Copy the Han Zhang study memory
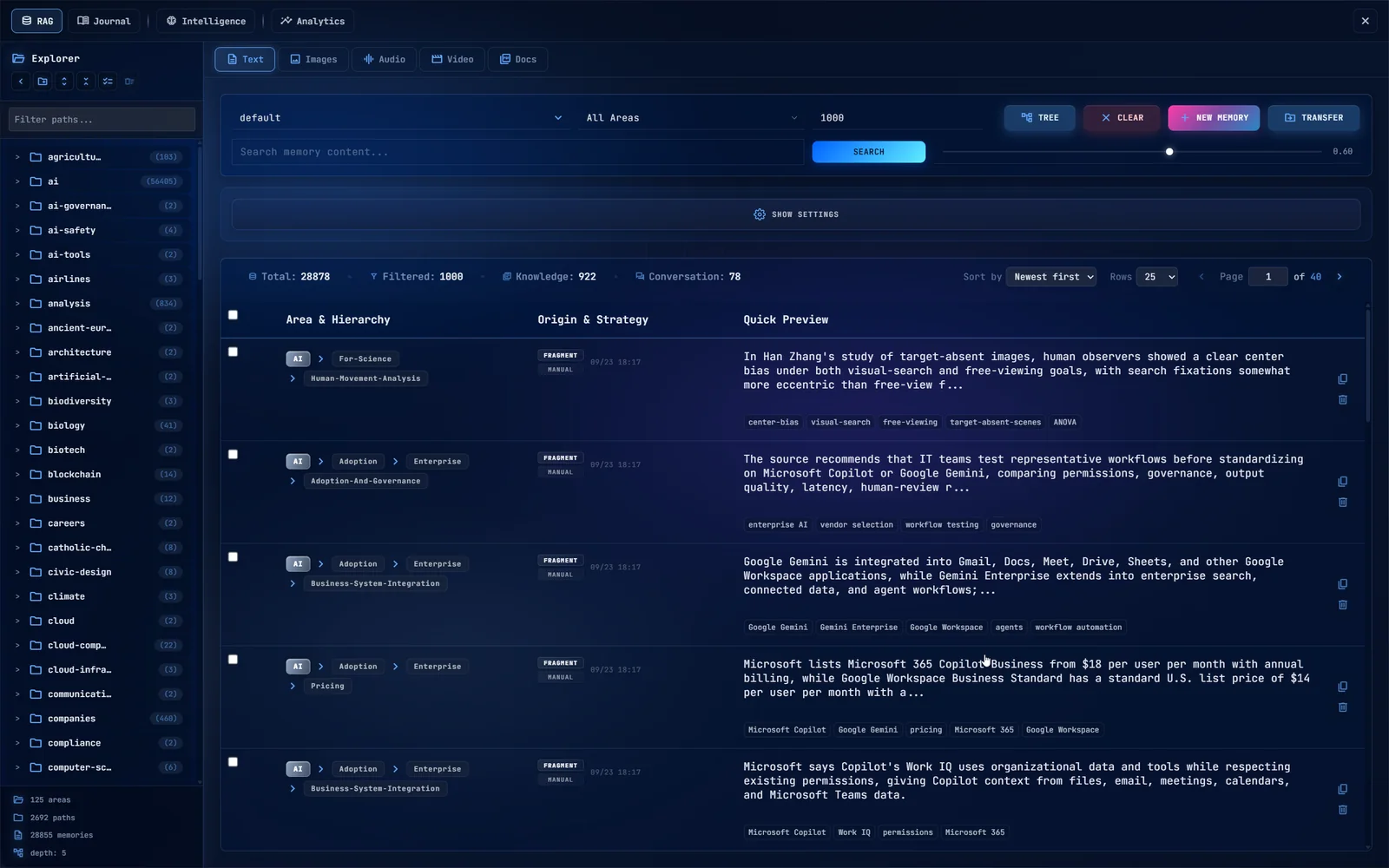The width and height of the screenshot is (1389, 868). pyautogui.click(x=1343, y=379)
